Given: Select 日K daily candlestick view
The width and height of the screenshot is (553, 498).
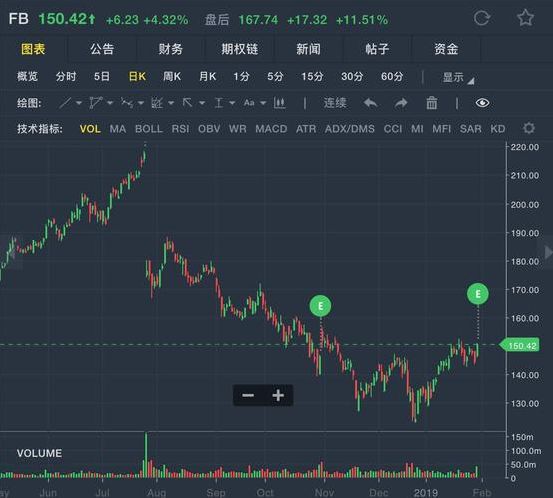Looking at the screenshot, I should [x=137, y=77].
